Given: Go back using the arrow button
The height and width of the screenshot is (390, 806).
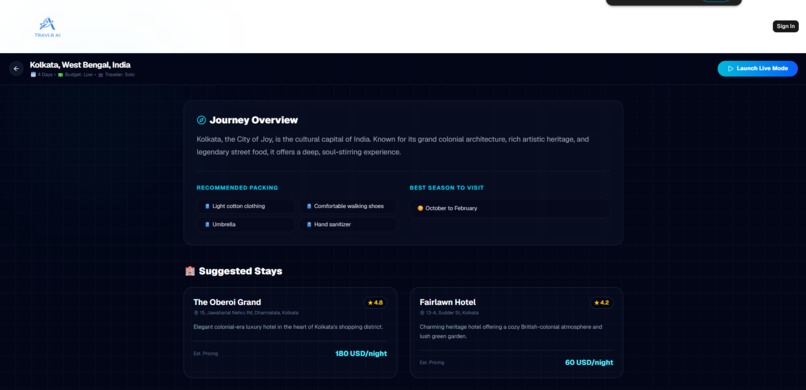Looking at the screenshot, I should pos(16,68).
